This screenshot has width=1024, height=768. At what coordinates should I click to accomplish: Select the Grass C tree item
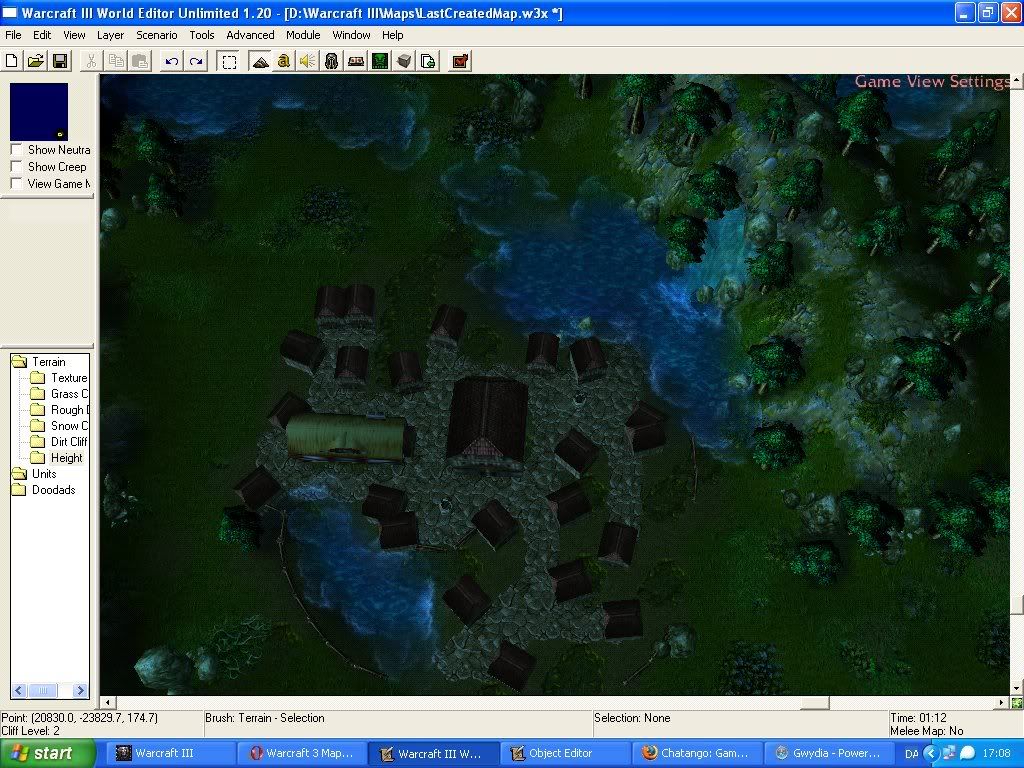(69, 394)
